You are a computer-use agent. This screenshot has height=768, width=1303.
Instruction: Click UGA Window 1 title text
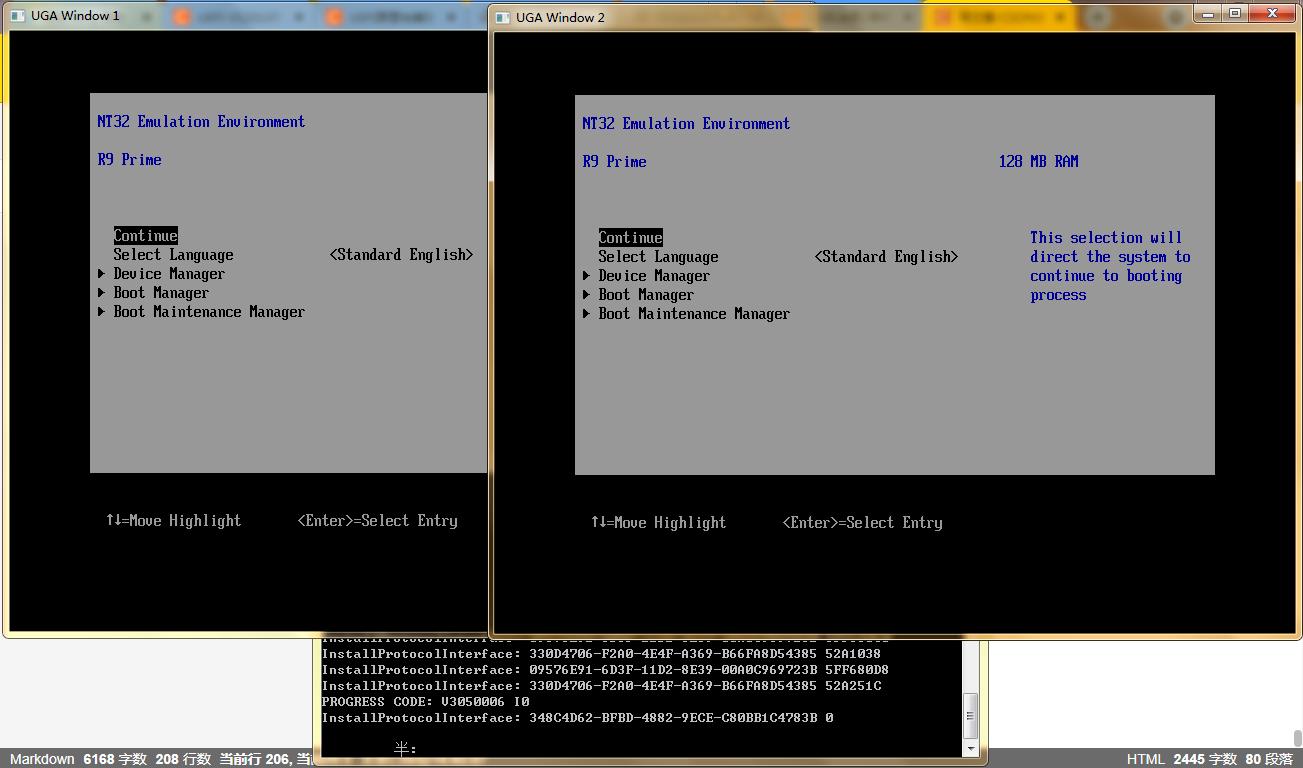[x=75, y=15]
